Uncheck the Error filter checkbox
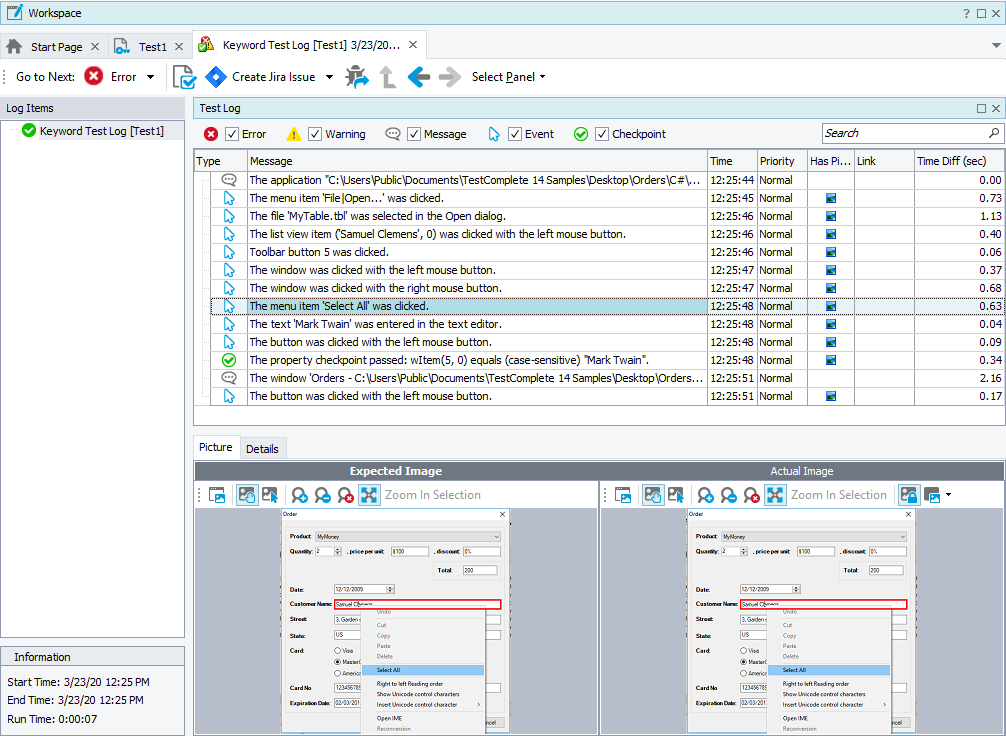Image resolution: width=1006 pixels, height=736 pixels. coord(232,134)
